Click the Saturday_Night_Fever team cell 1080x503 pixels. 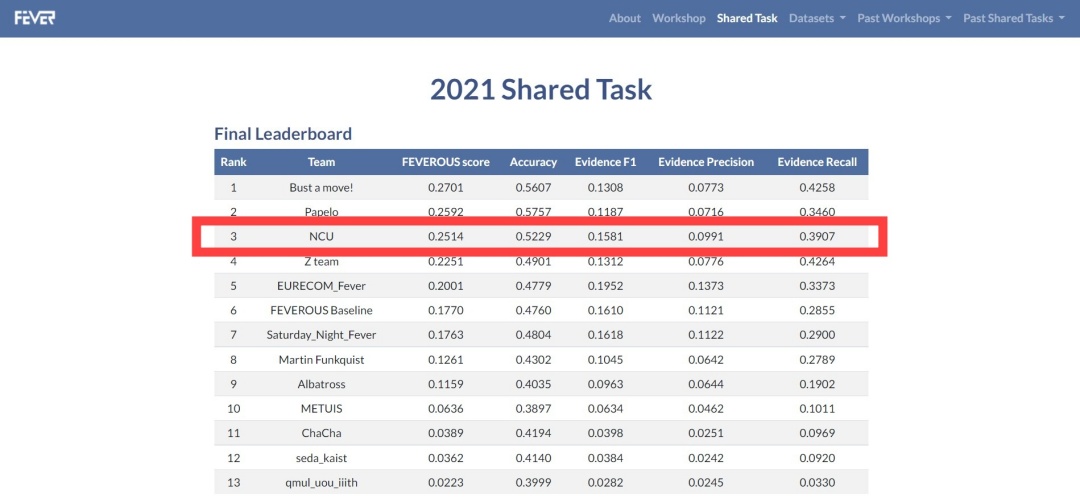[x=321, y=335]
